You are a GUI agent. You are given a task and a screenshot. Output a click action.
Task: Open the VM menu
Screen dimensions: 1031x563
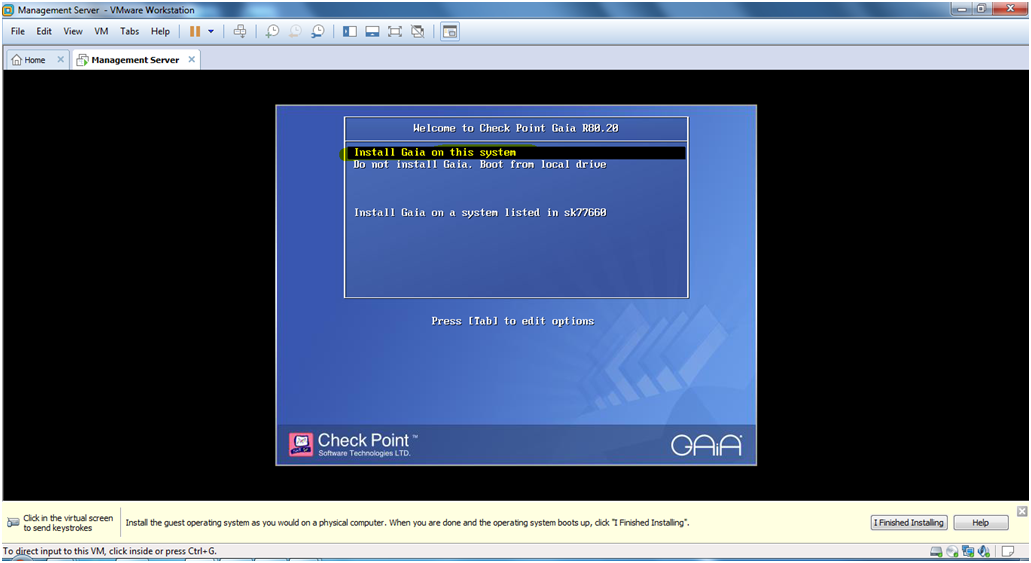click(101, 32)
